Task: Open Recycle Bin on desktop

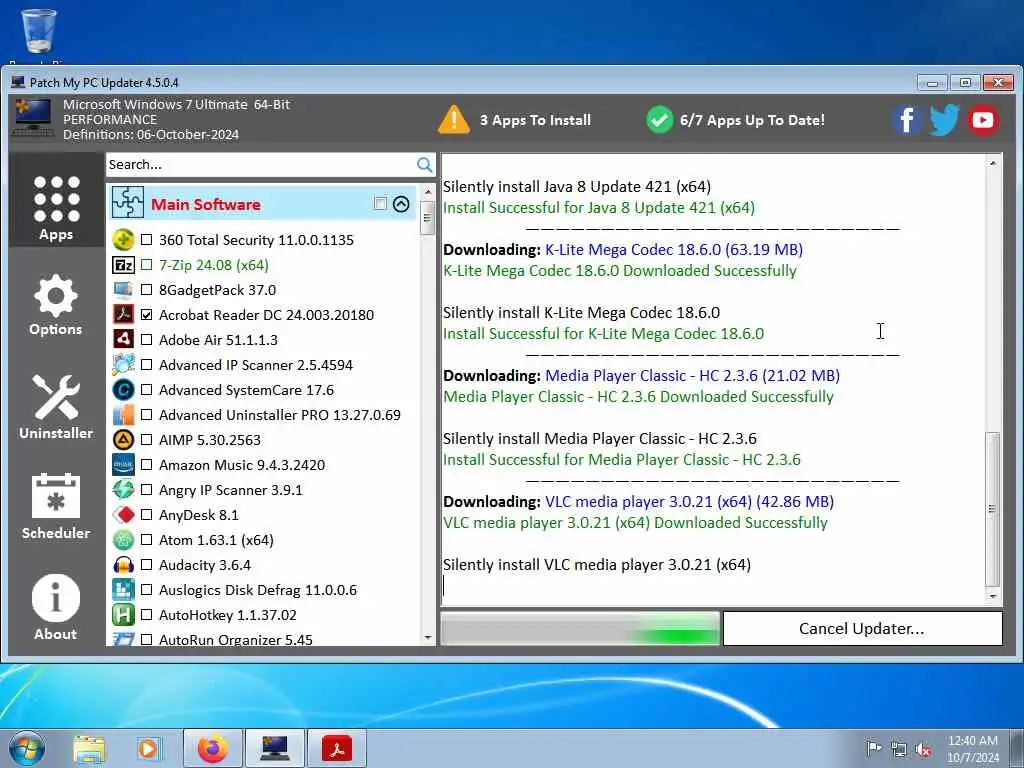Action: click(x=39, y=33)
